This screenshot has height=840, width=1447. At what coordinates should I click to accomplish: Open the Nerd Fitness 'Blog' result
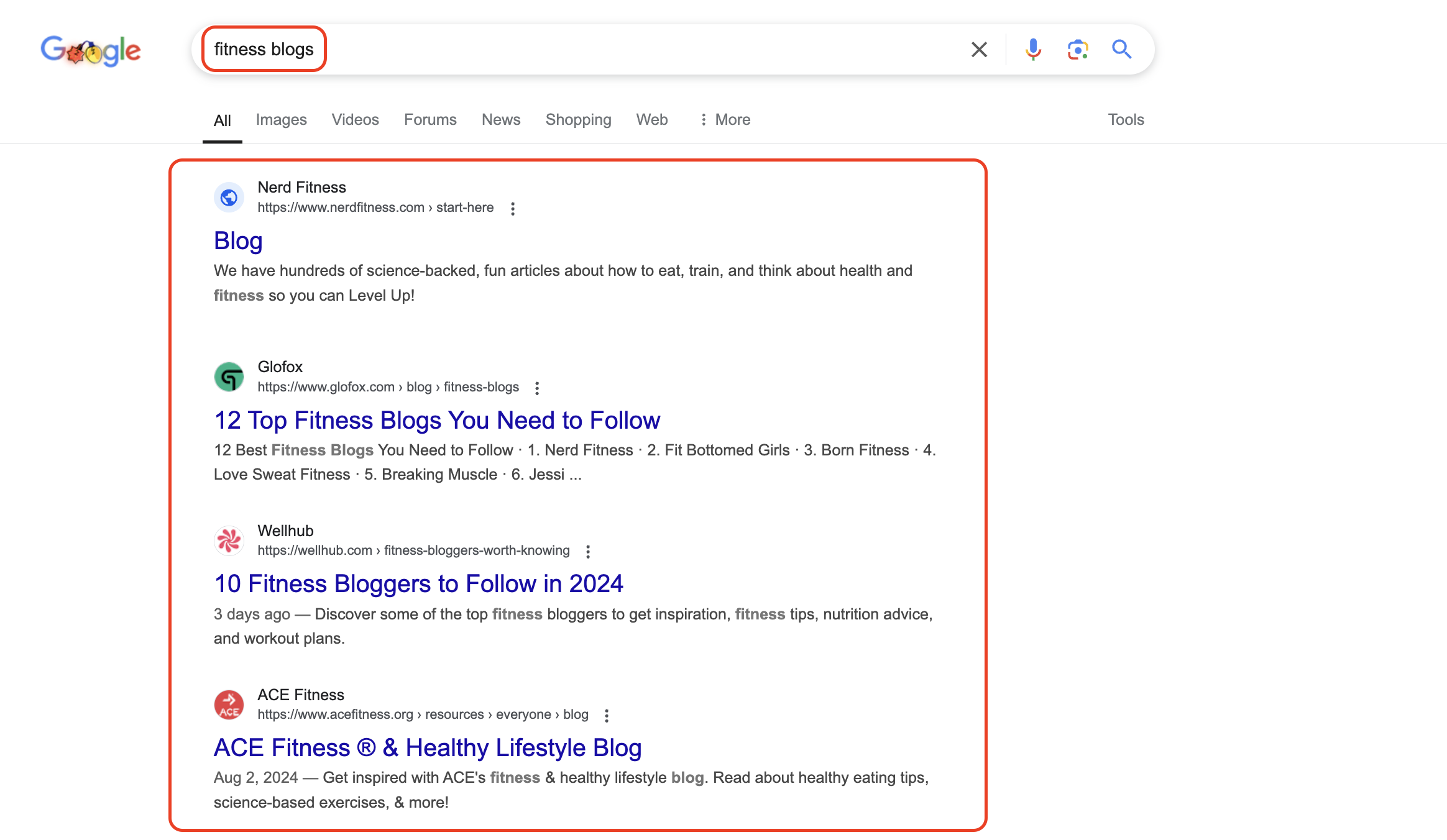(x=238, y=240)
